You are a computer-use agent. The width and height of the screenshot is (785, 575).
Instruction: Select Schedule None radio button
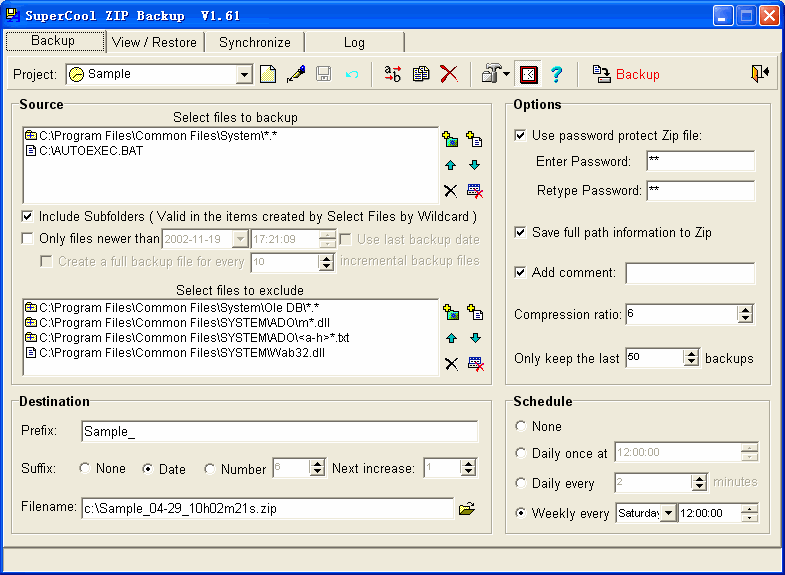(521, 426)
